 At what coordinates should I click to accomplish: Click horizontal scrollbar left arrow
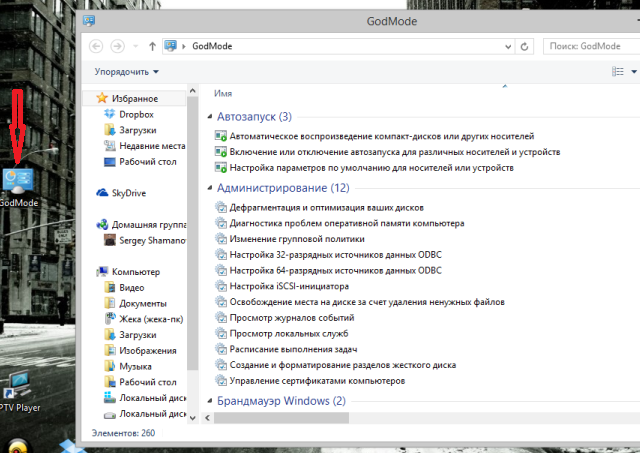pos(208,418)
